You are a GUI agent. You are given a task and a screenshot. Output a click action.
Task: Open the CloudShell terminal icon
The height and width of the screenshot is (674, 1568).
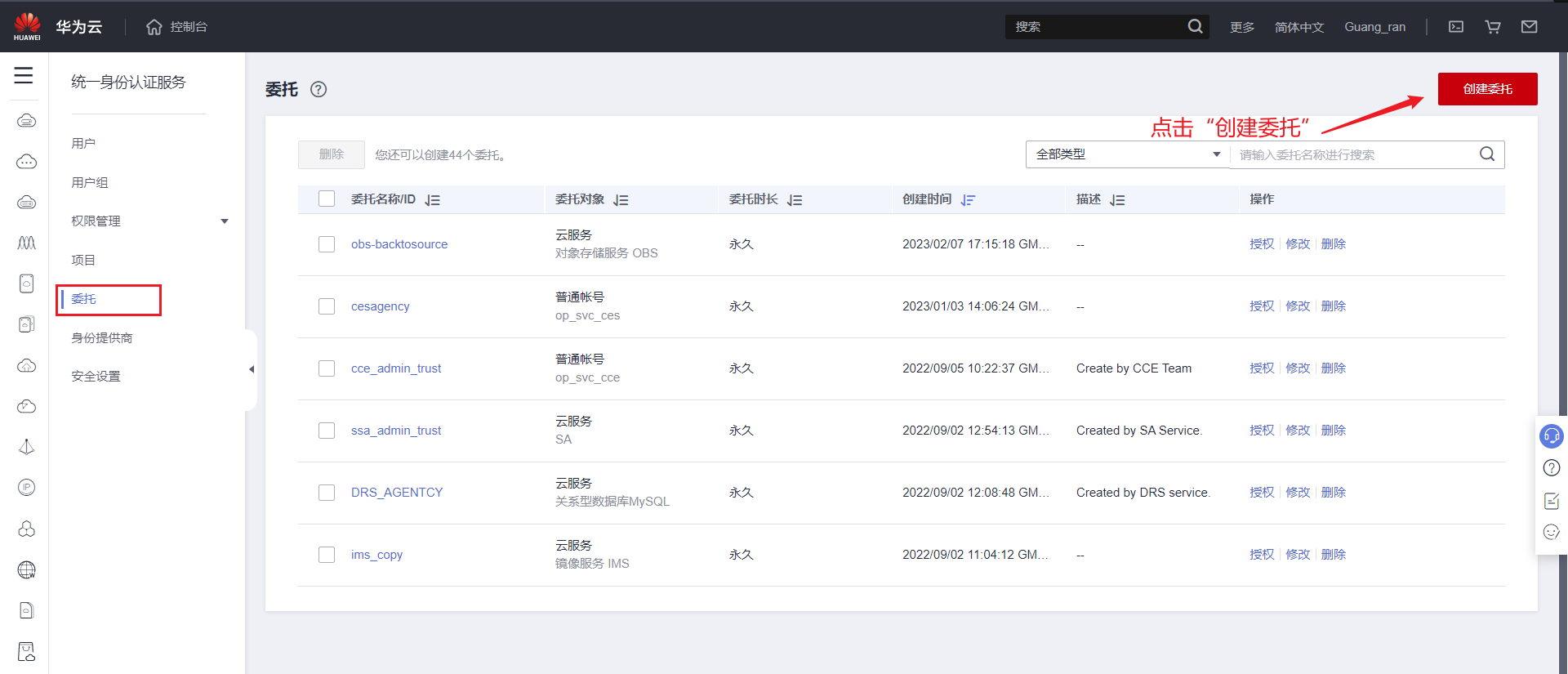1456,27
